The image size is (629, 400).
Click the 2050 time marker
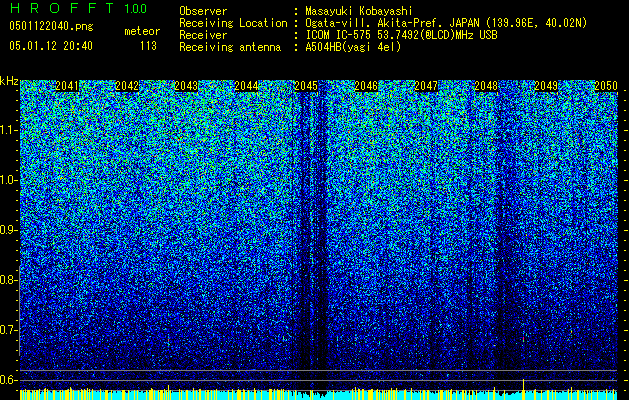click(x=606, y=86)
